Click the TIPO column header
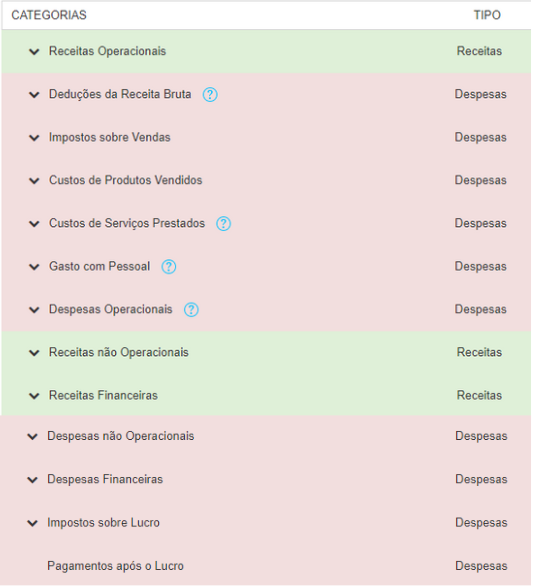This screenshot has width=534, height=586. [x=487, y=15]
